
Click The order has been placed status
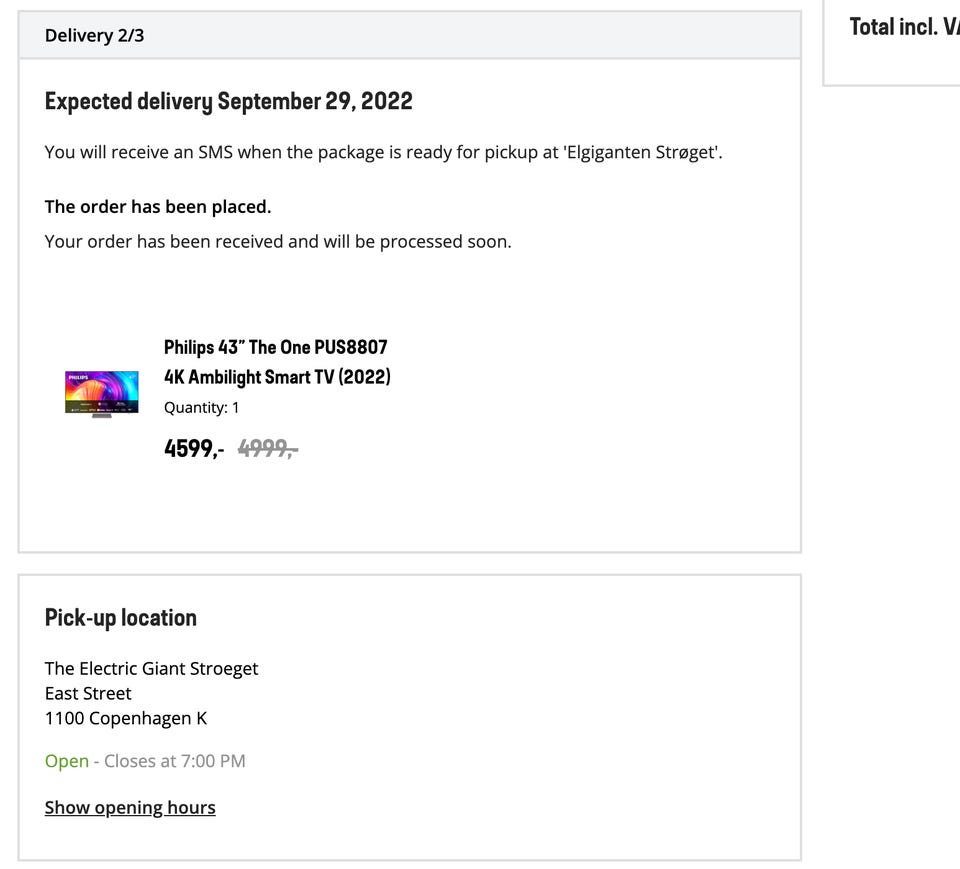158,207
